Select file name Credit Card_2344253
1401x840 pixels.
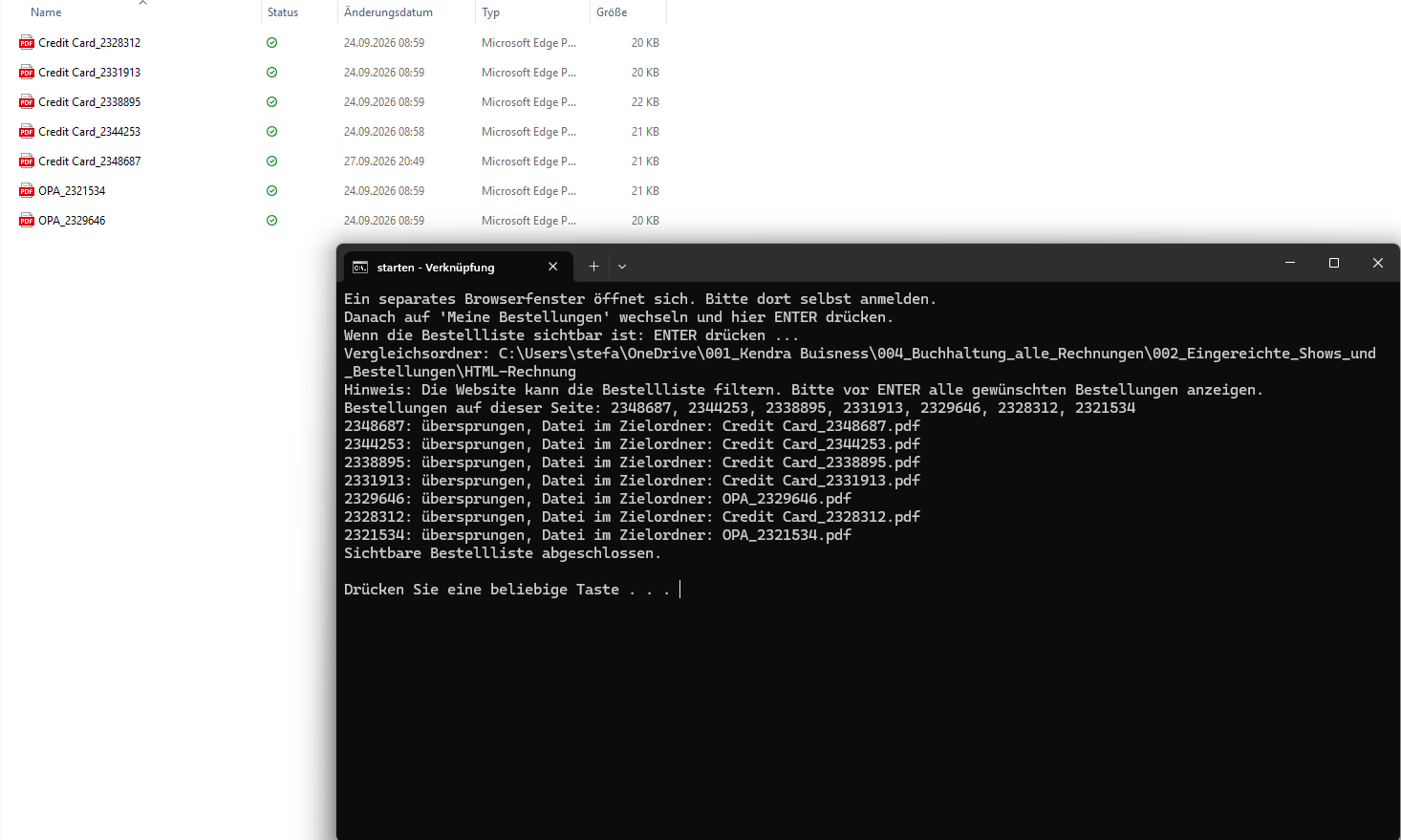pos(90,132)
